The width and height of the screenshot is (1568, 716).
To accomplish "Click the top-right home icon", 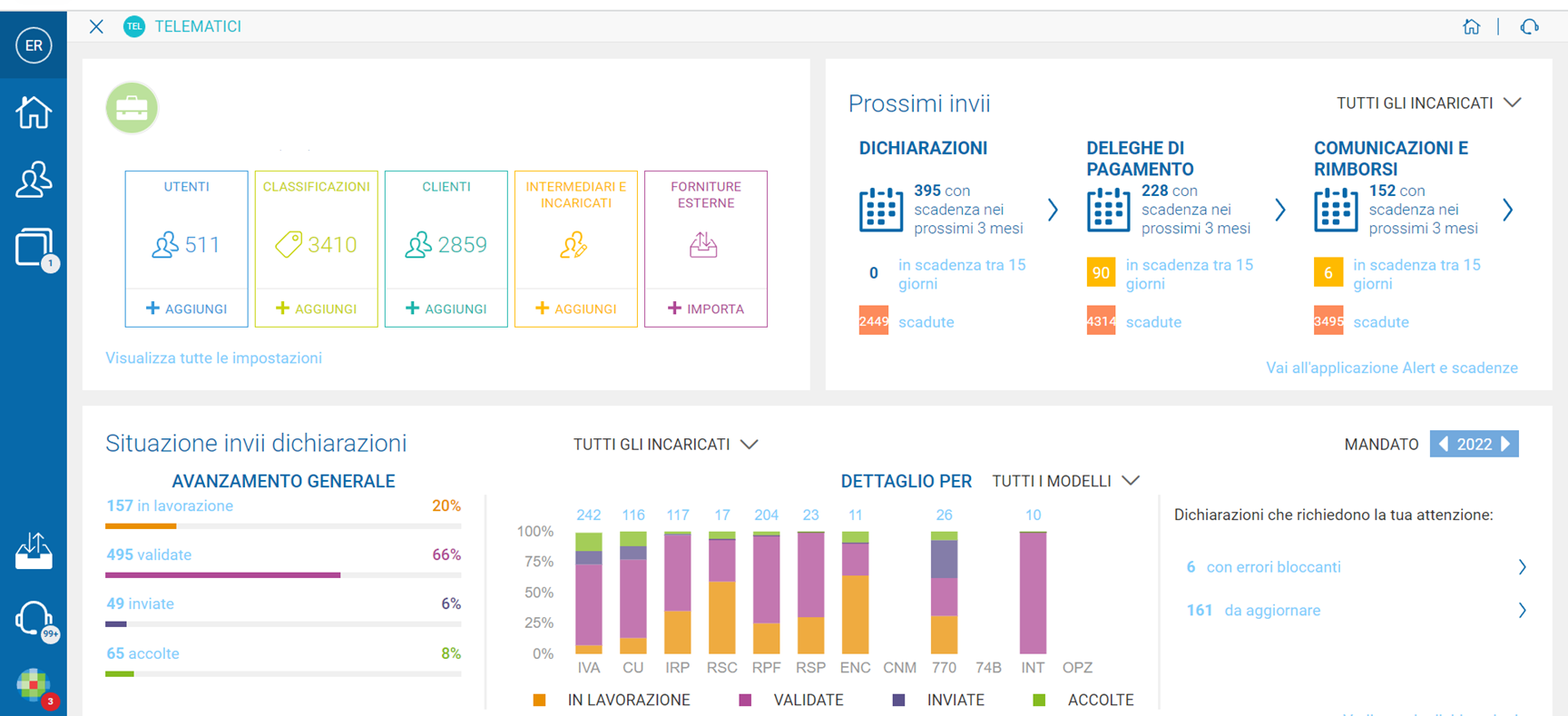I will coord(1471,26).
